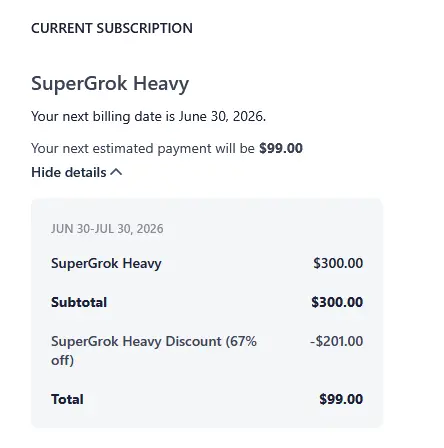Click the word 'off)' in discount line
Image resolution: width=444 pixels, height=448 pixels.
[x=62, y=360]
